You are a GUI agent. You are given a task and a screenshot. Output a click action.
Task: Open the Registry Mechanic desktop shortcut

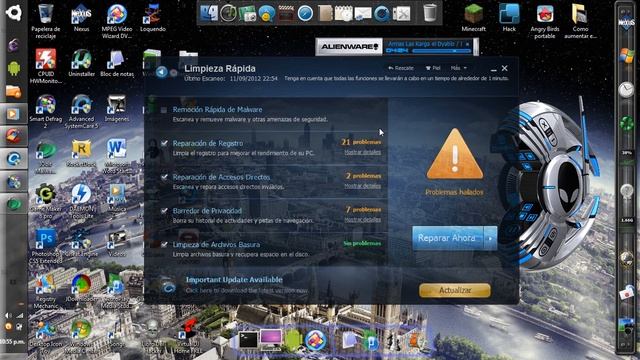[46, 291]
